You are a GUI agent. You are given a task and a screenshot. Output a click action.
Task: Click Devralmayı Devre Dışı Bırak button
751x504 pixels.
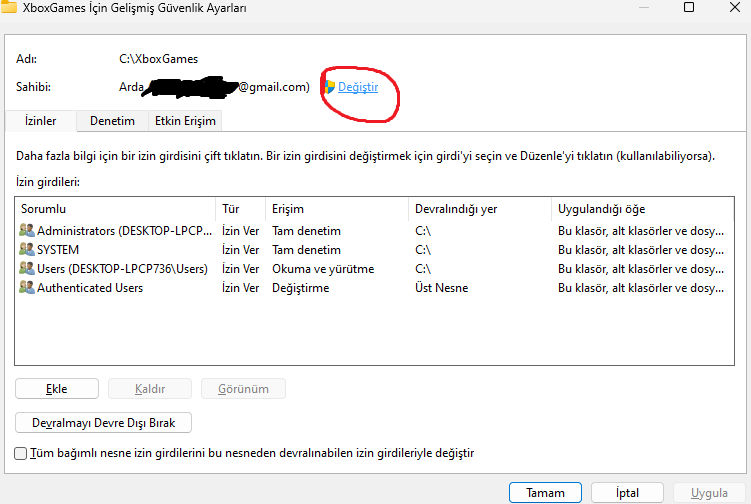(103, 423)
